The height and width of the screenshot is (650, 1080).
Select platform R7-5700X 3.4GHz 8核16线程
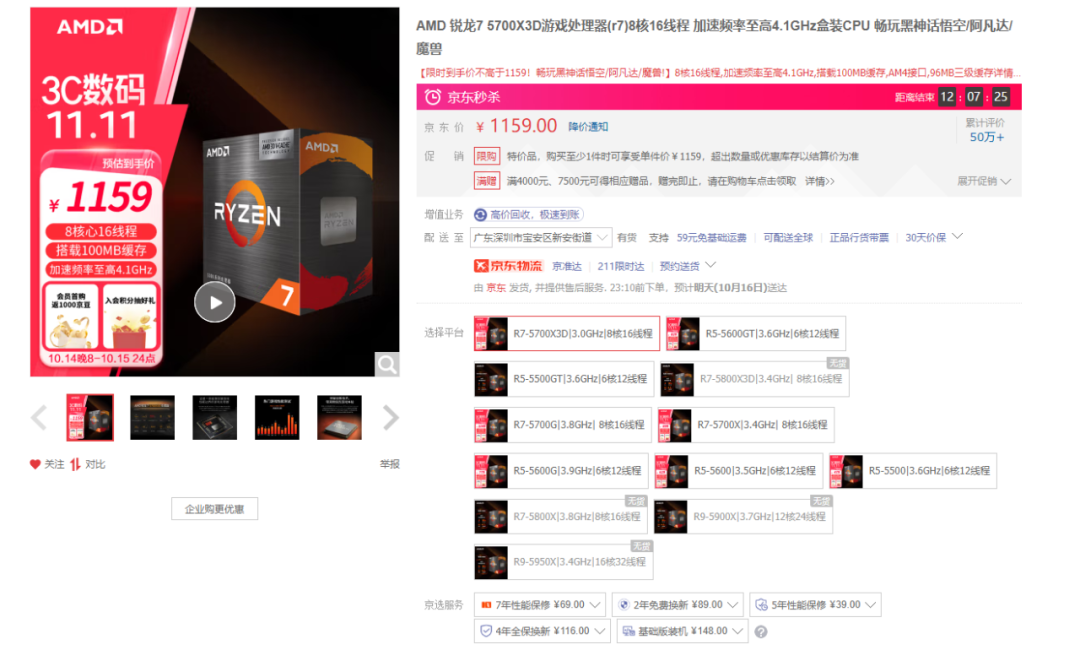pyautogui.click(x=746, y=425)
